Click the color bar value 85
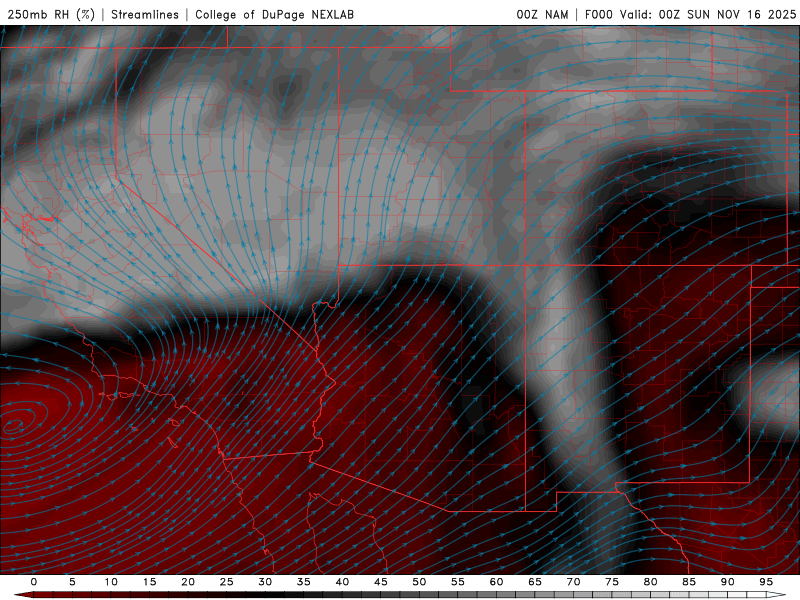 (x=689, y=582)
